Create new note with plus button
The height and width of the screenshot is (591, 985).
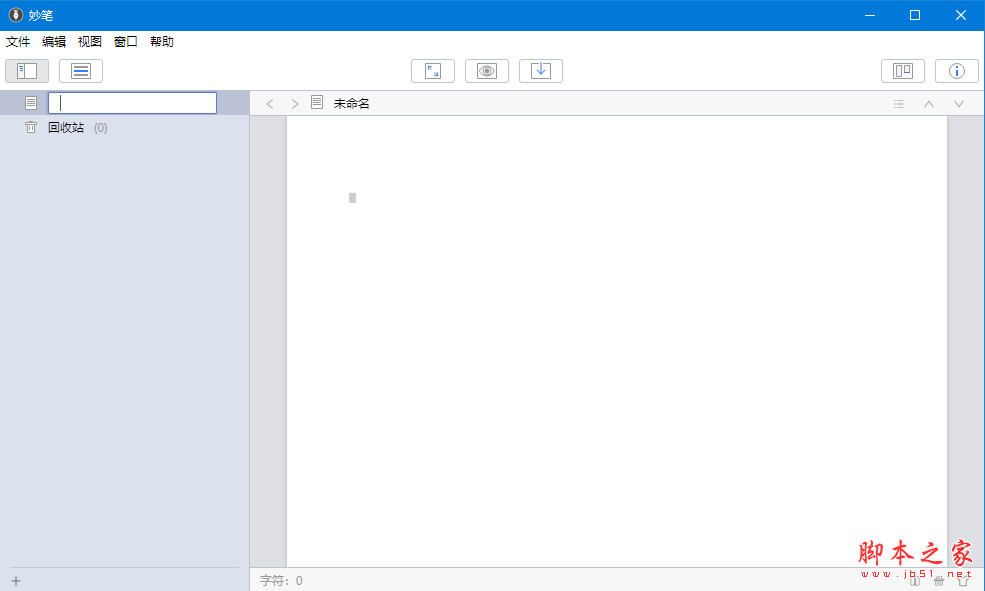click(16, 580)
